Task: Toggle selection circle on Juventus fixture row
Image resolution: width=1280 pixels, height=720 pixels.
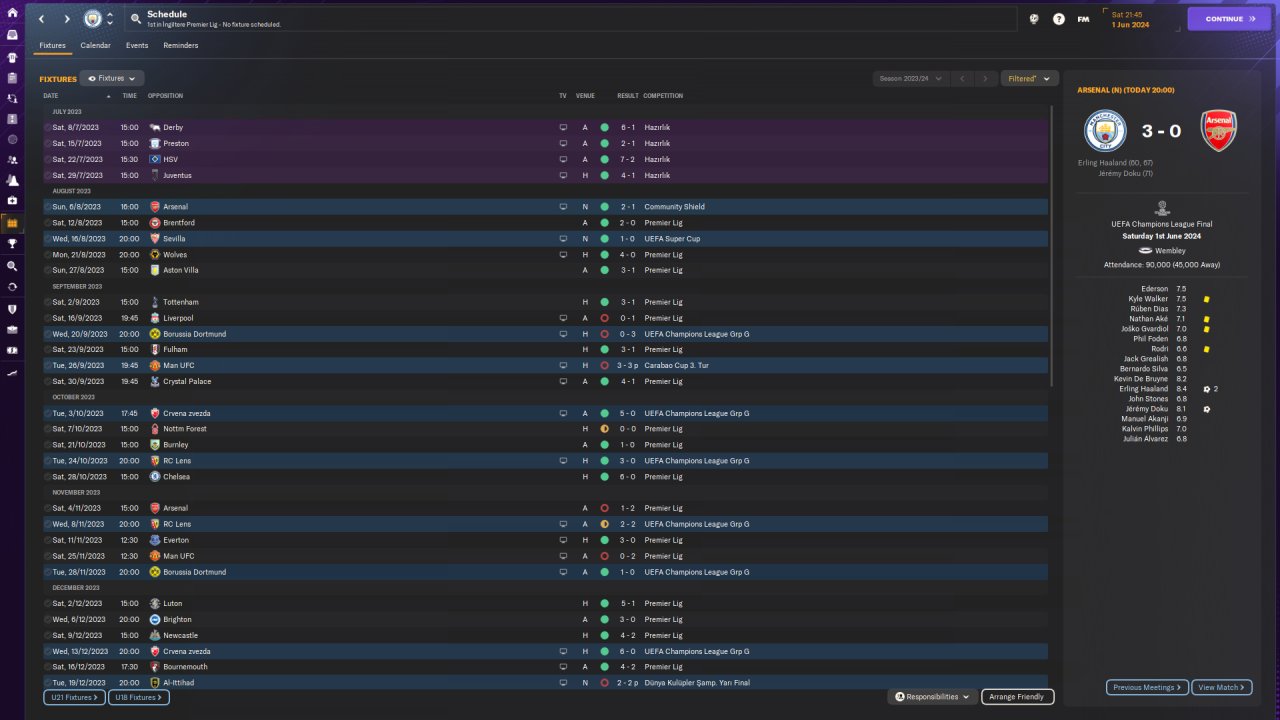Action: (47, 175)
